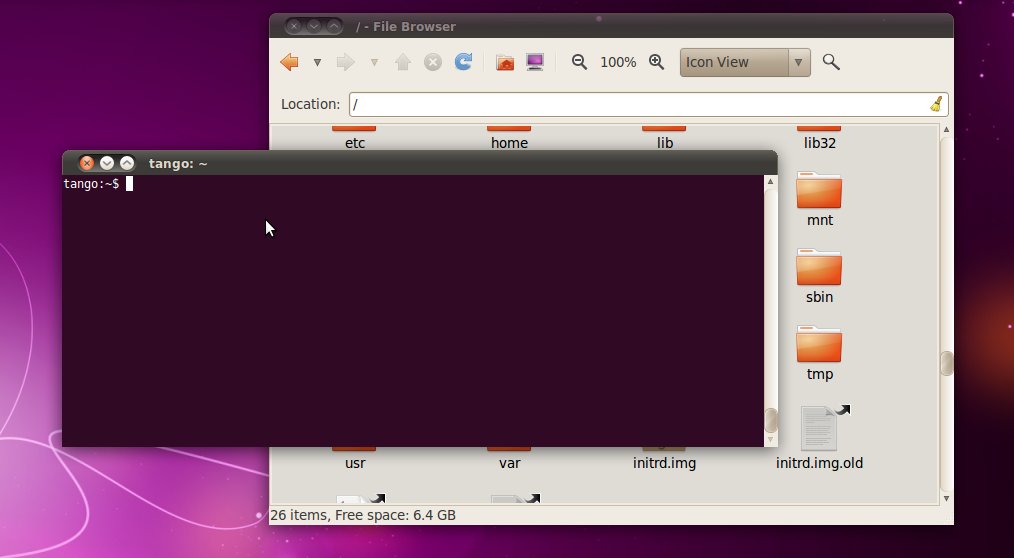Click terminal scrollbar up arrow
The height and width of the screenshot is (558, 1014).
pyautogui.click(x=770, y=182)
